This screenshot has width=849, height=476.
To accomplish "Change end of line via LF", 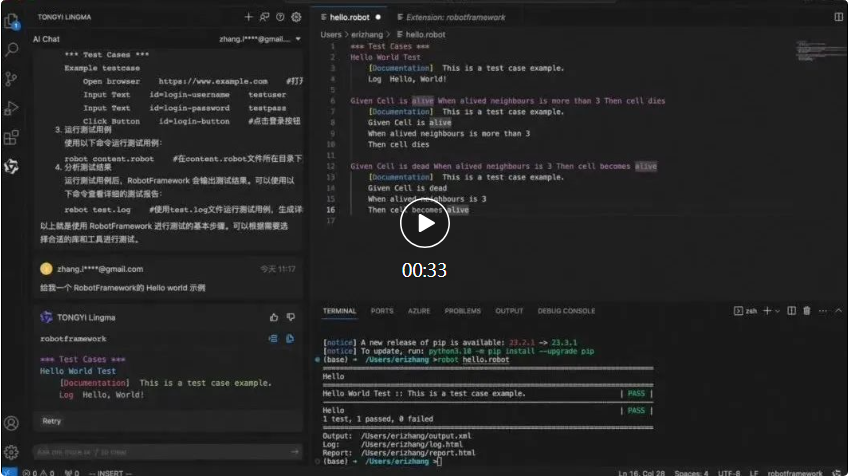I will (x=754, y=473).
